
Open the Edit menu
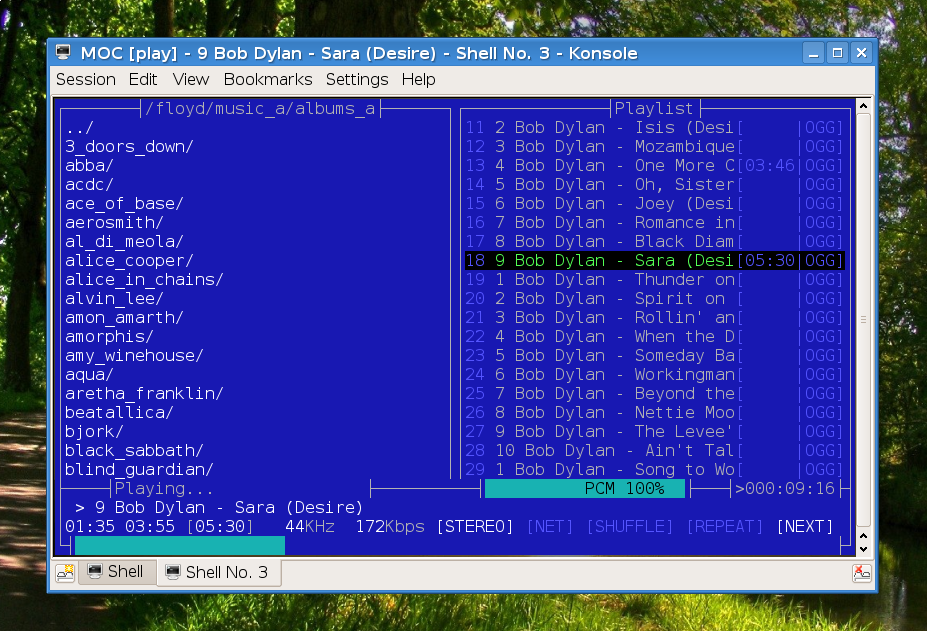click(143, 79)
